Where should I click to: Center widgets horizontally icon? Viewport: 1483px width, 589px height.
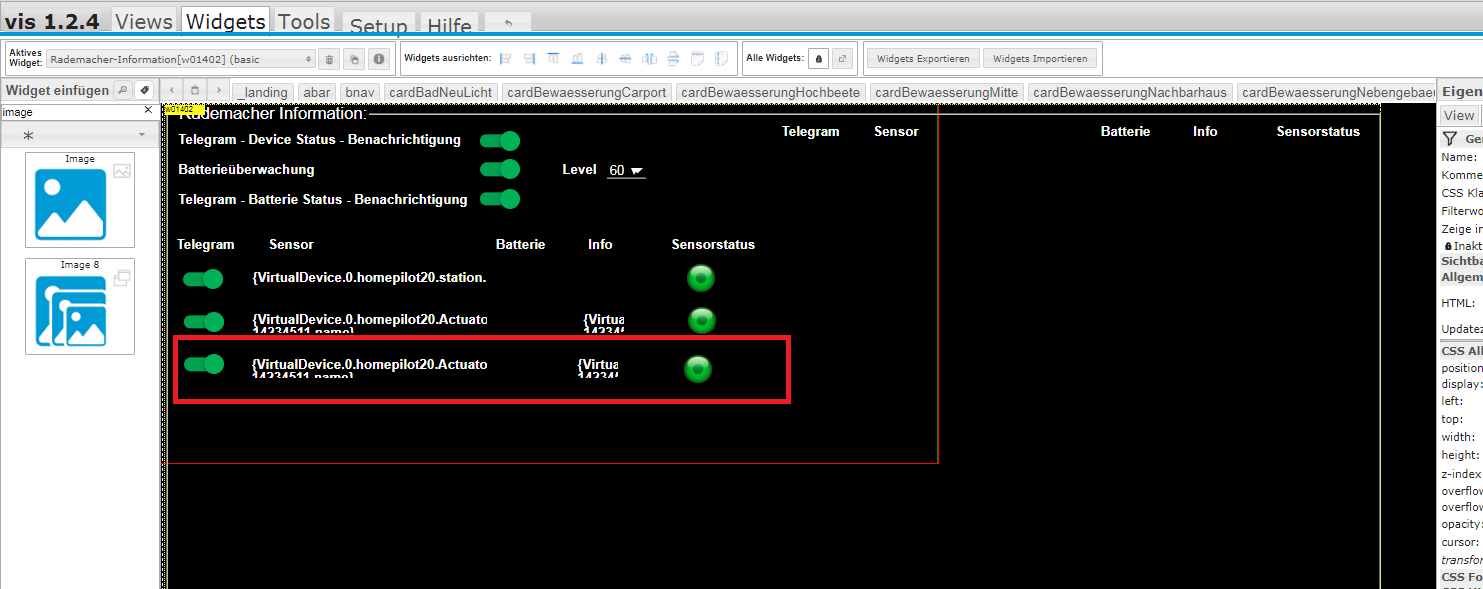point(601,58)
